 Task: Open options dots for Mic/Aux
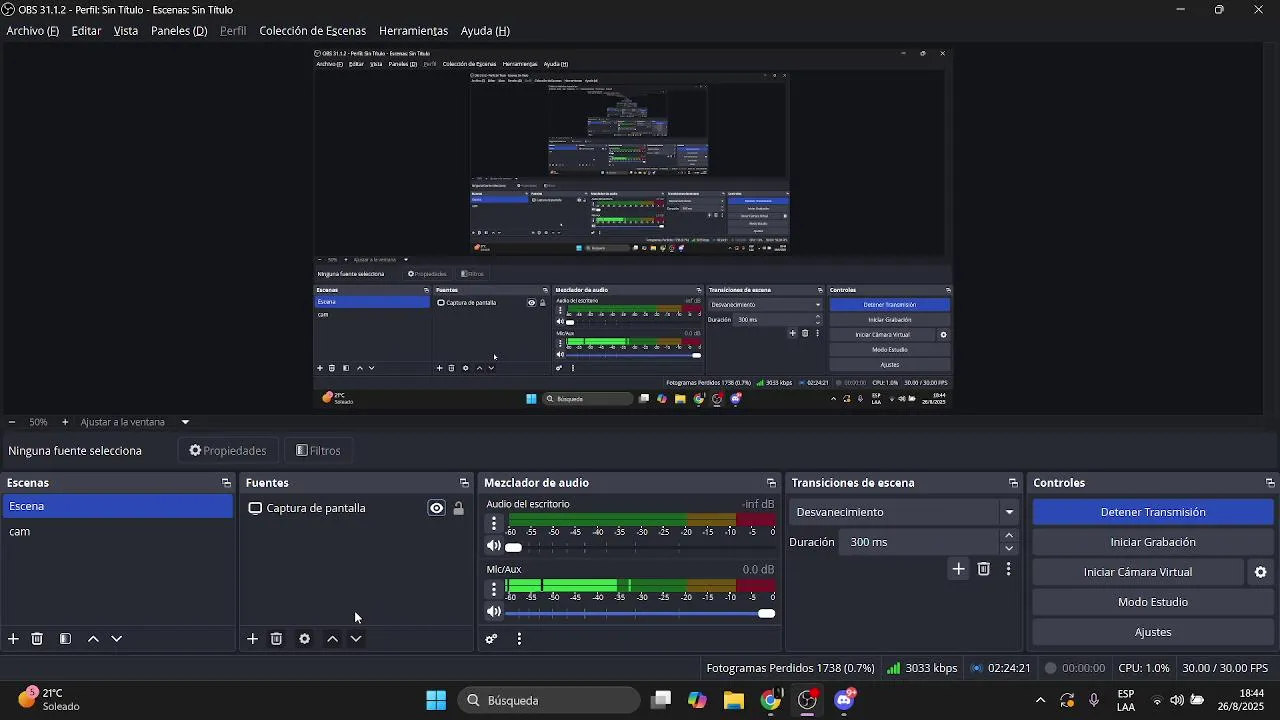pos(494,589)
